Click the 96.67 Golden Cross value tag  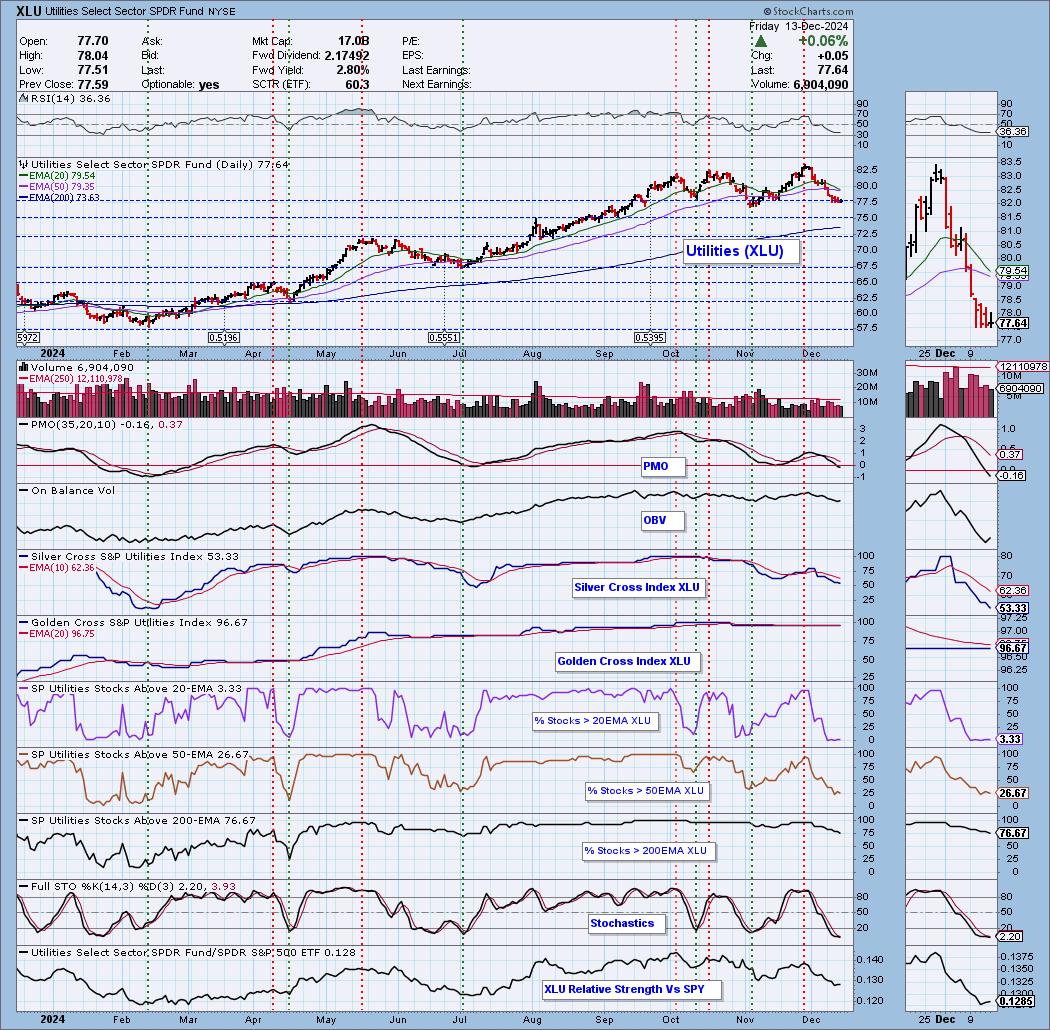pos(1012,648)
